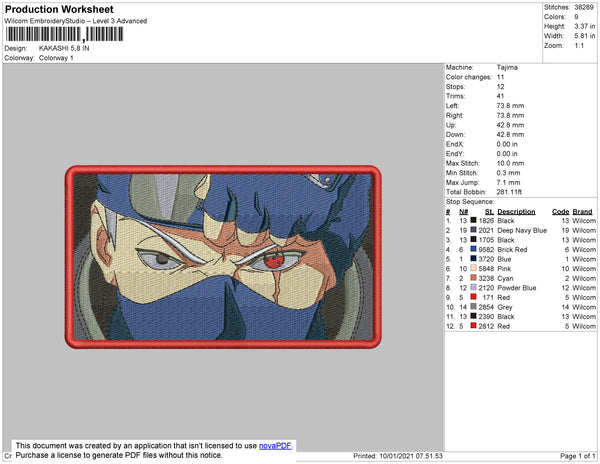Click the Height value 3.37 in
Image resolution: width=600 pixels, height=464 pixels.
[x=585, y=26]
